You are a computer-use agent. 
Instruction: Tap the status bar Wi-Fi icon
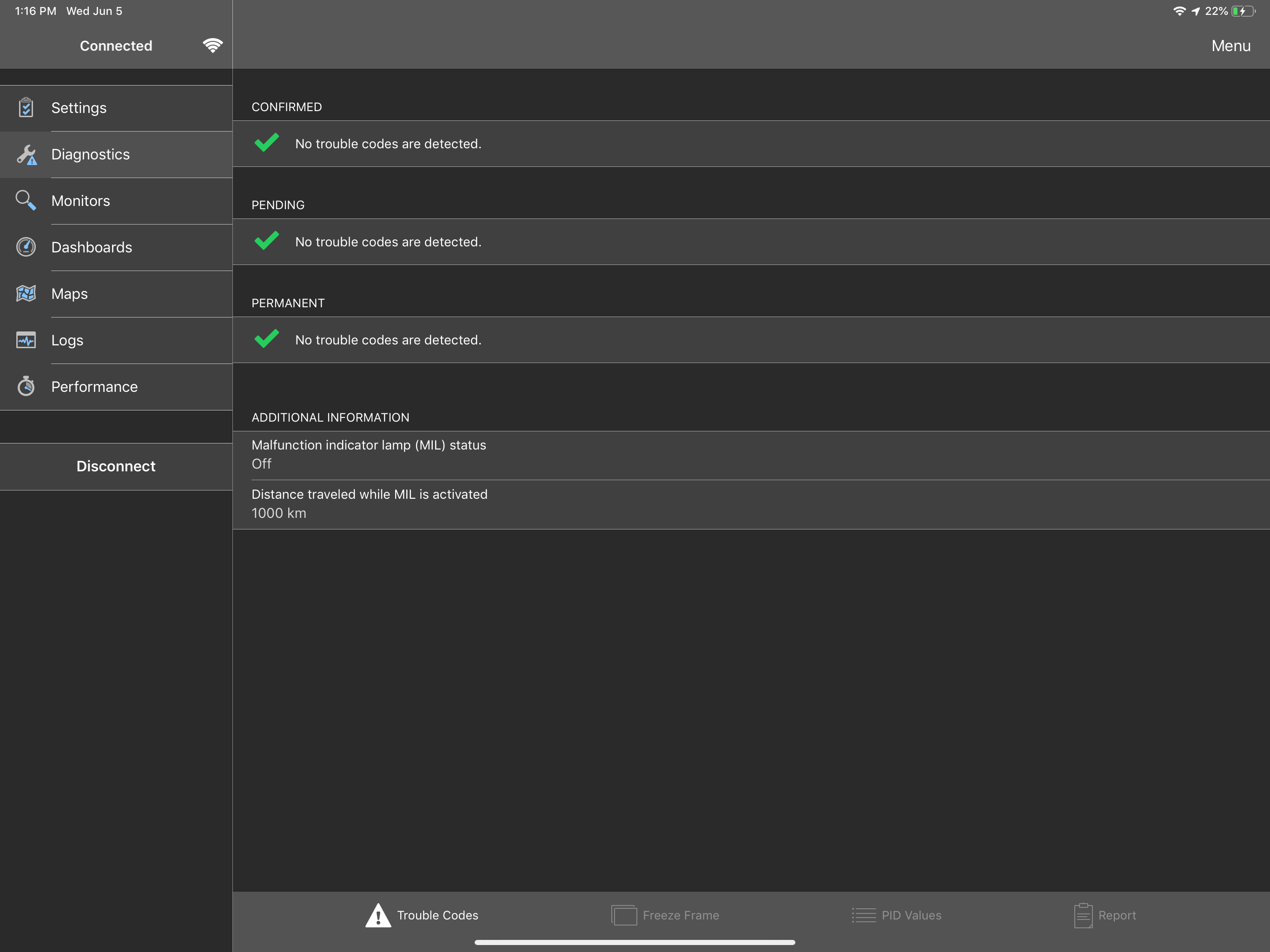point(1179,11)
